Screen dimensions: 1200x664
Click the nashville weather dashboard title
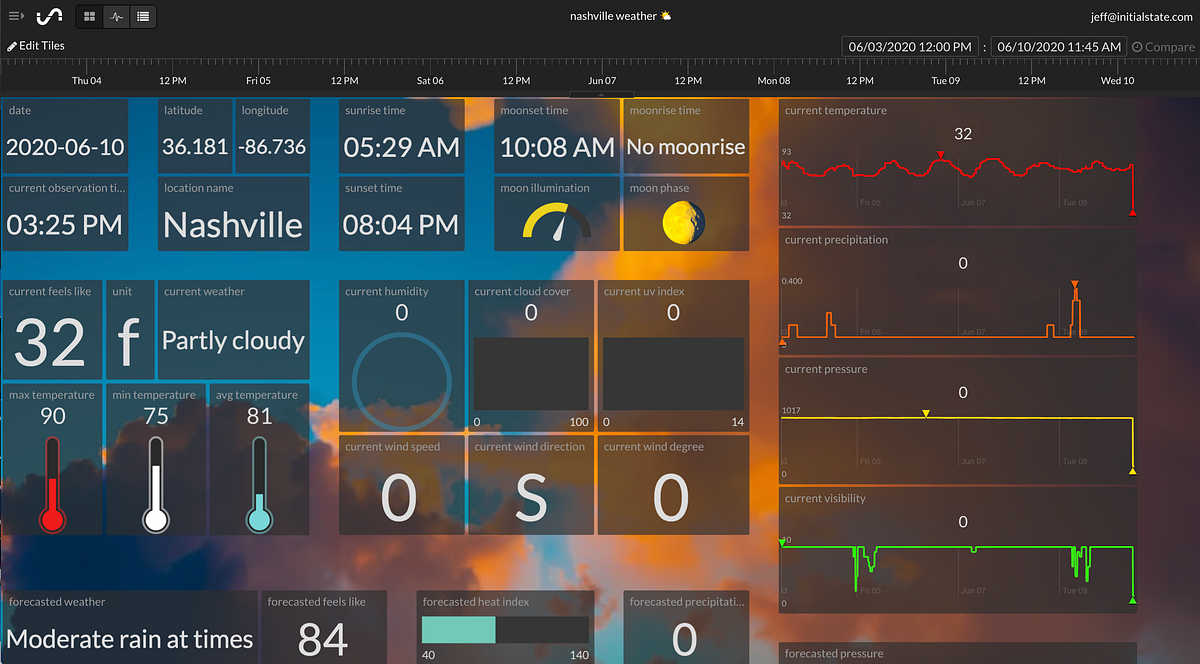point(621,16)
